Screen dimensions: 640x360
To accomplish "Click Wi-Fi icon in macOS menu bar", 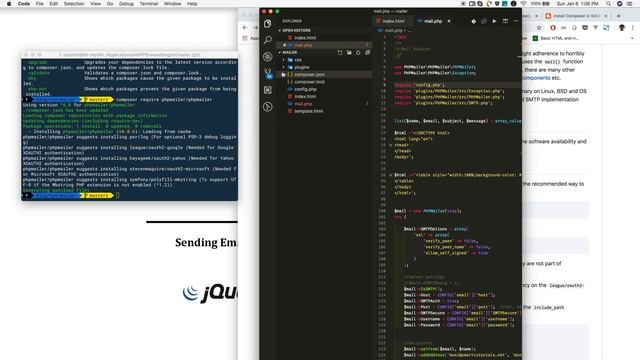I will coord(523,4).
